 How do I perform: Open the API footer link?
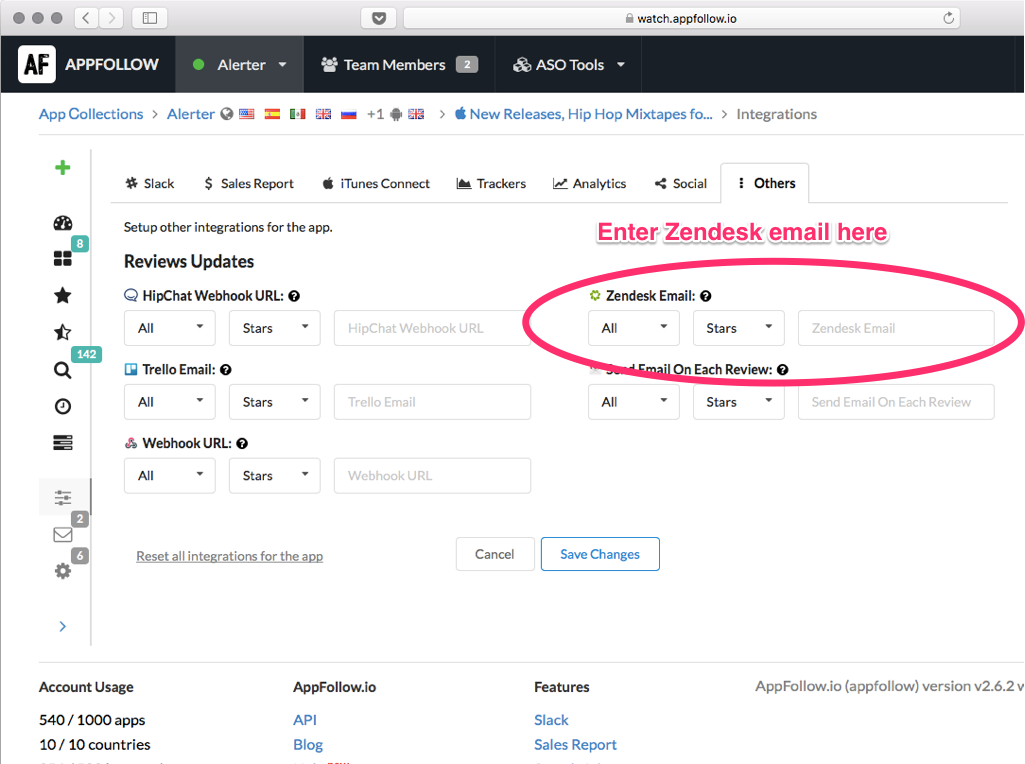click(x=305, y=720)
